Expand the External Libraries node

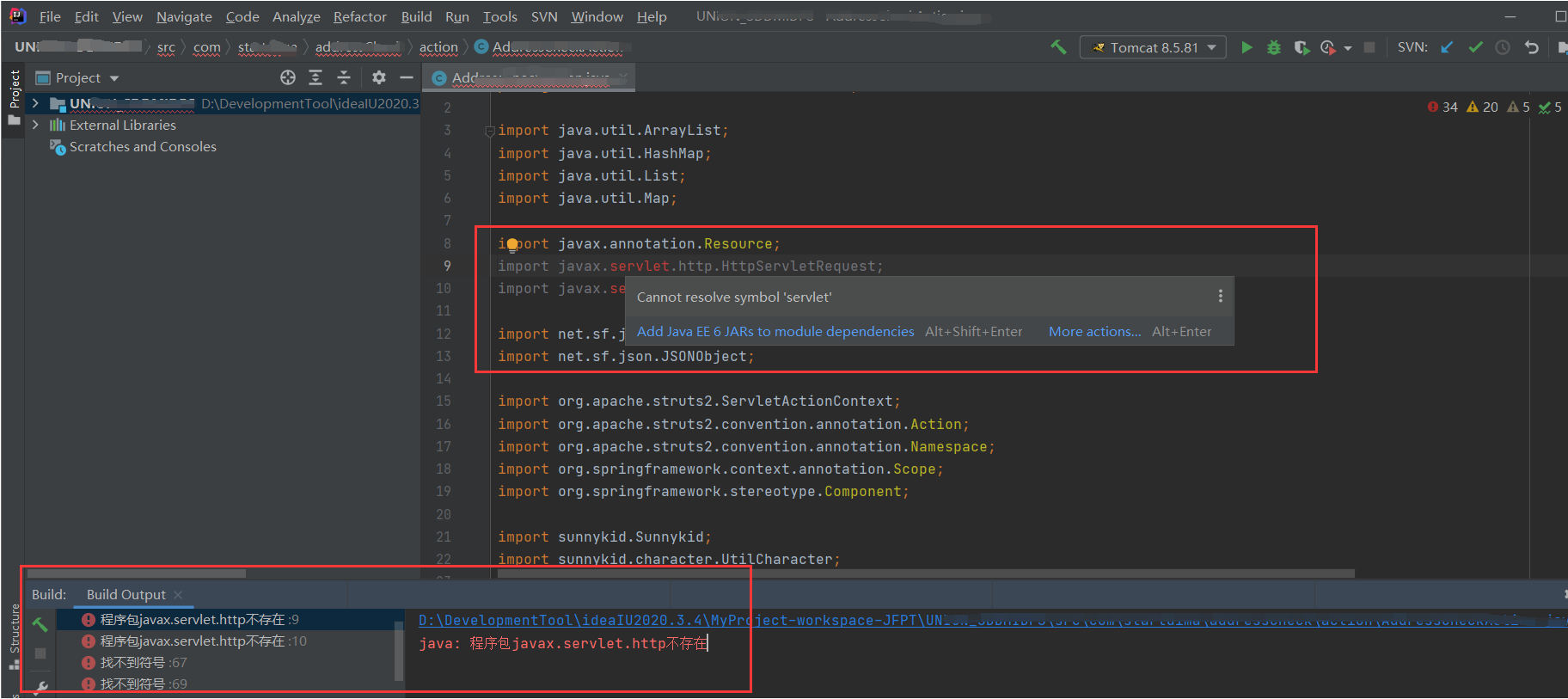(x=35, y=125)
